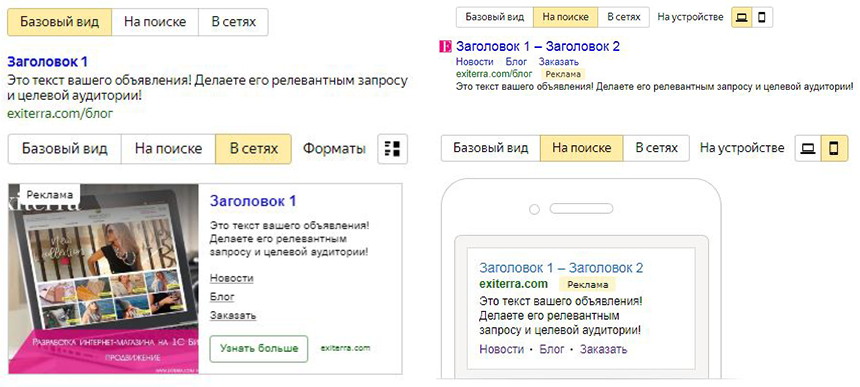Tap Новости sitelink in the phone mockup
Image resolution: width=860 pixels, height=387 pixels.
click(x=502, y=349)
